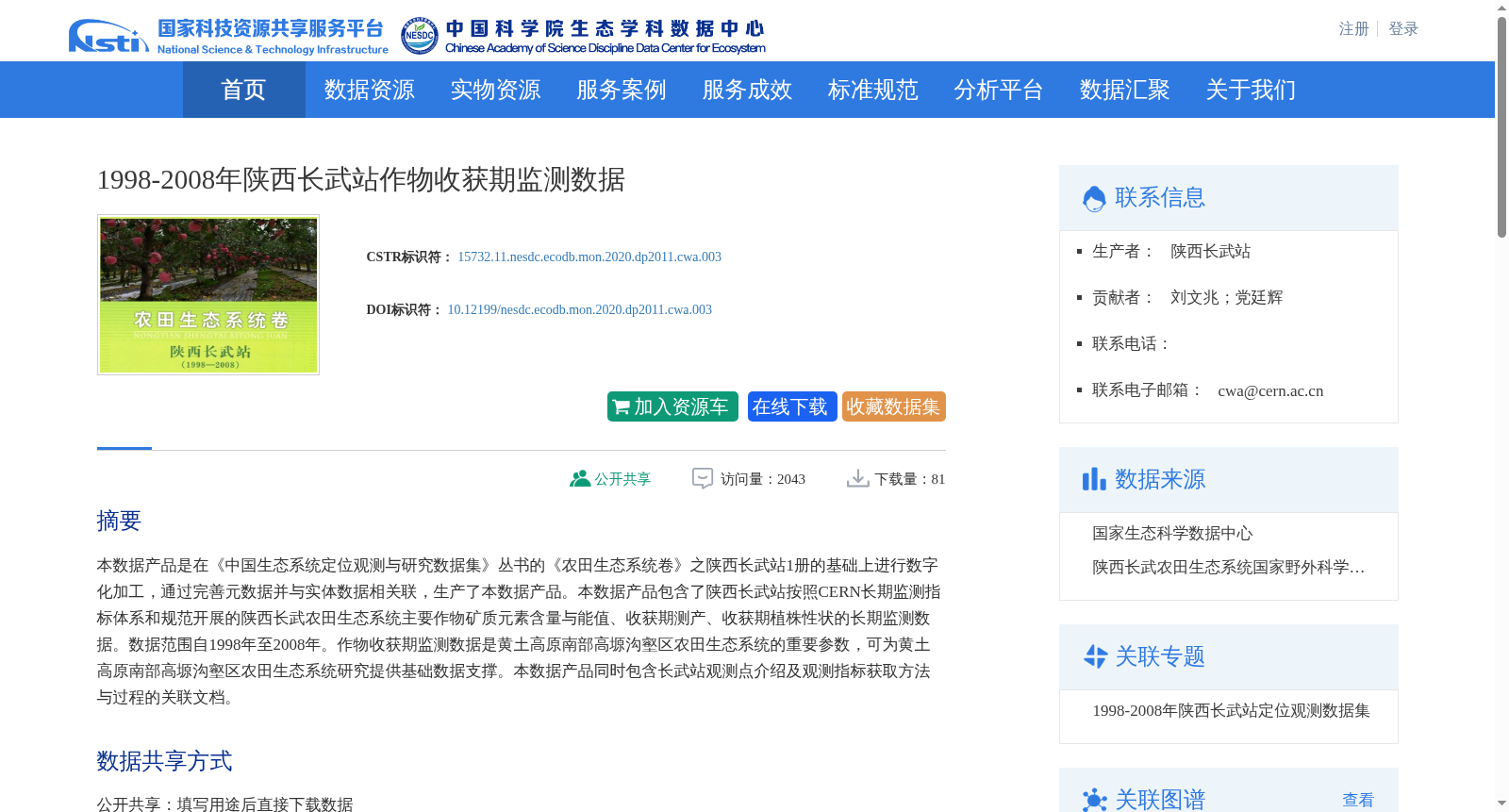
Task: Click the 摘要 section heading
Action: pos(119,521)
